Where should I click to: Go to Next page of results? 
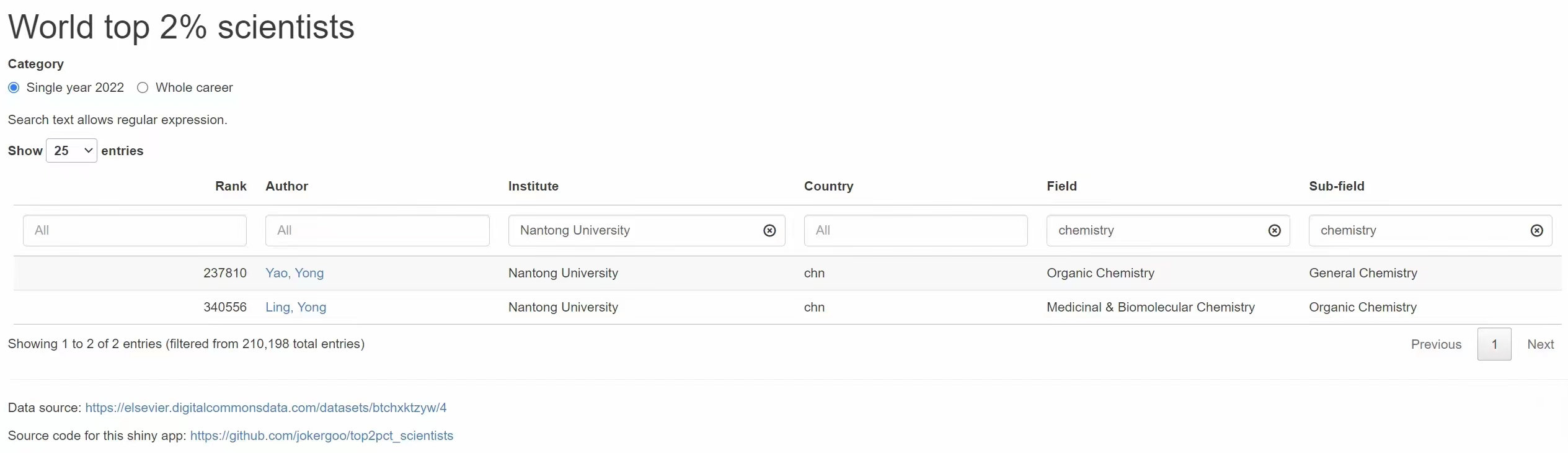pos(1540,344)
